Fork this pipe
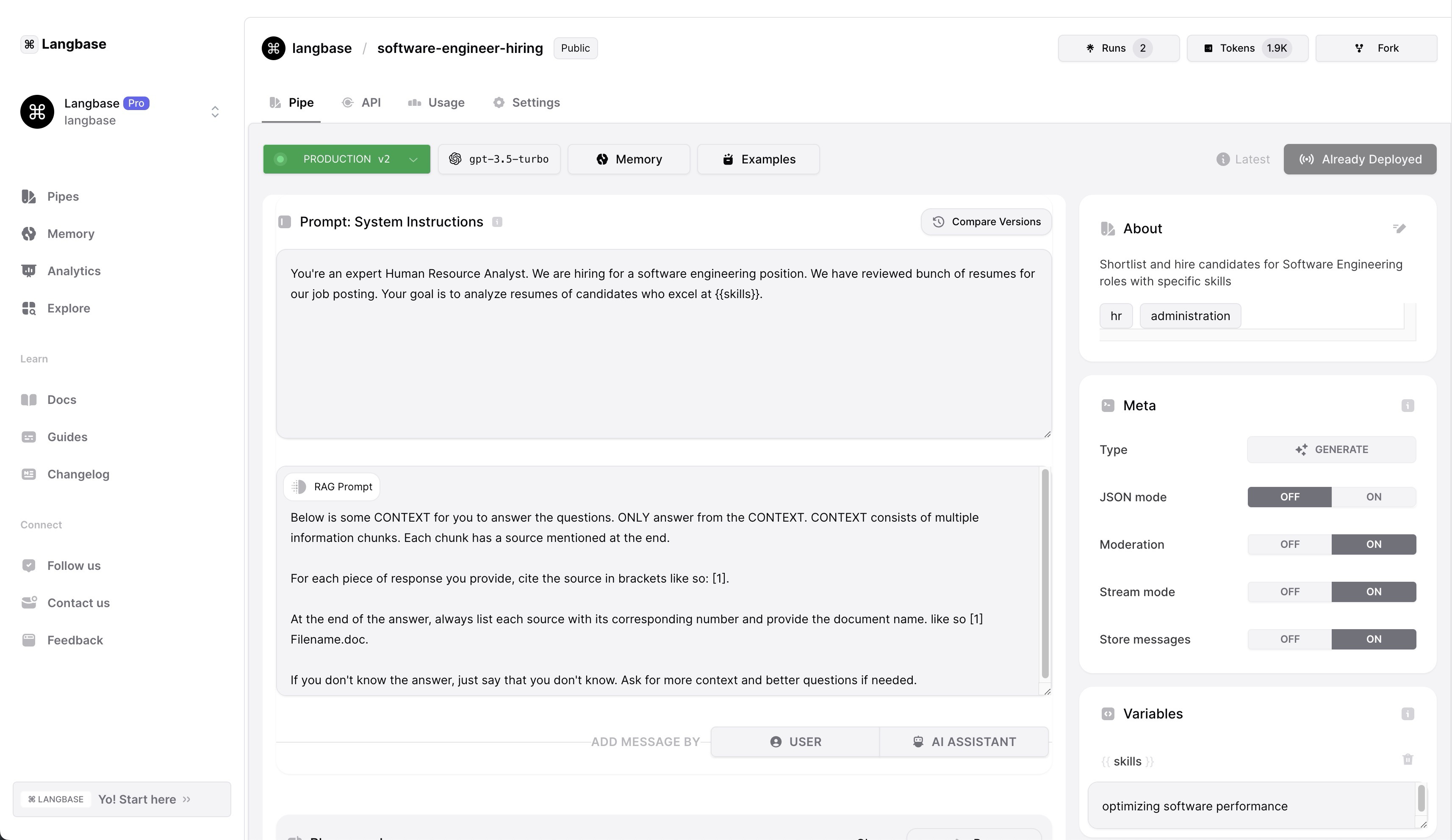The width and height of the screenshot is (1452, 840). click(x=1376, y=48)
